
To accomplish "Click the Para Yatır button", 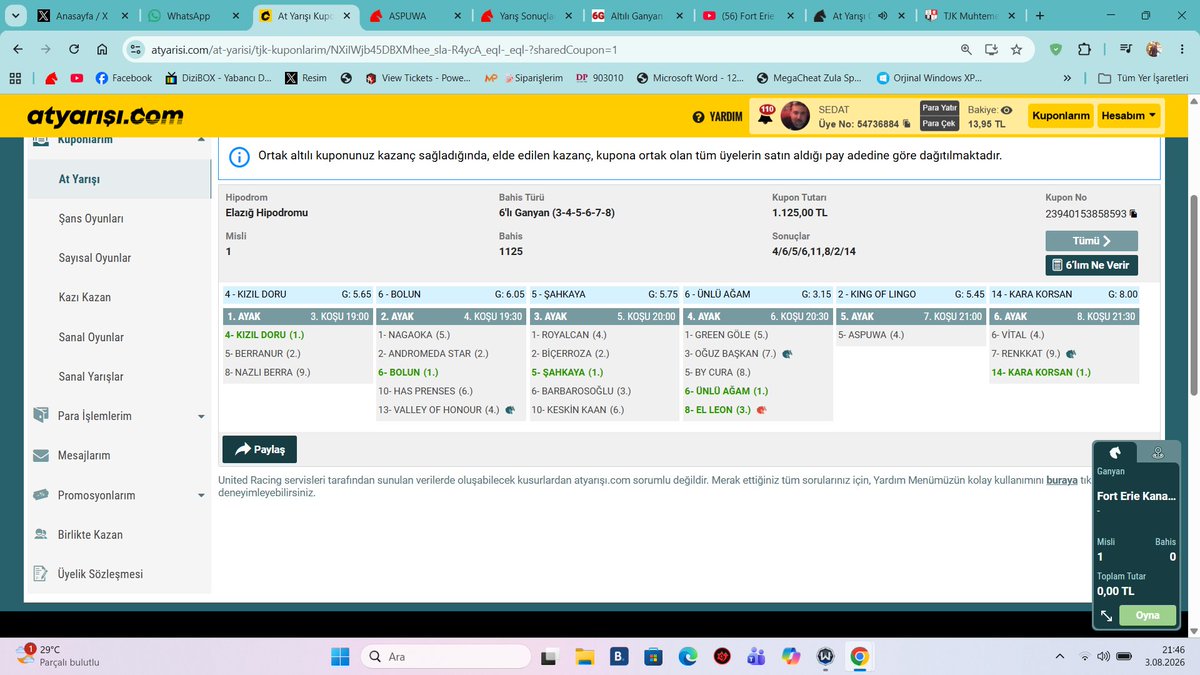I will 939,108.
